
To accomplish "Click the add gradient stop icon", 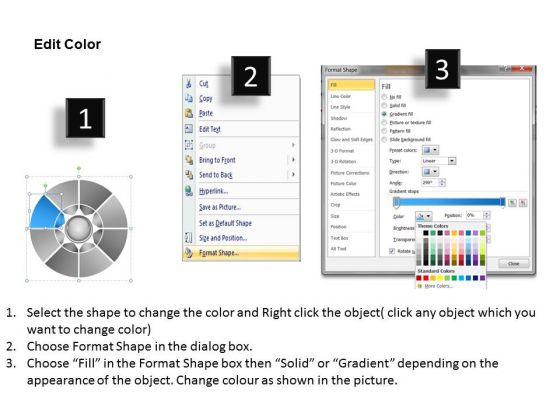I will [x=512, y=203].
